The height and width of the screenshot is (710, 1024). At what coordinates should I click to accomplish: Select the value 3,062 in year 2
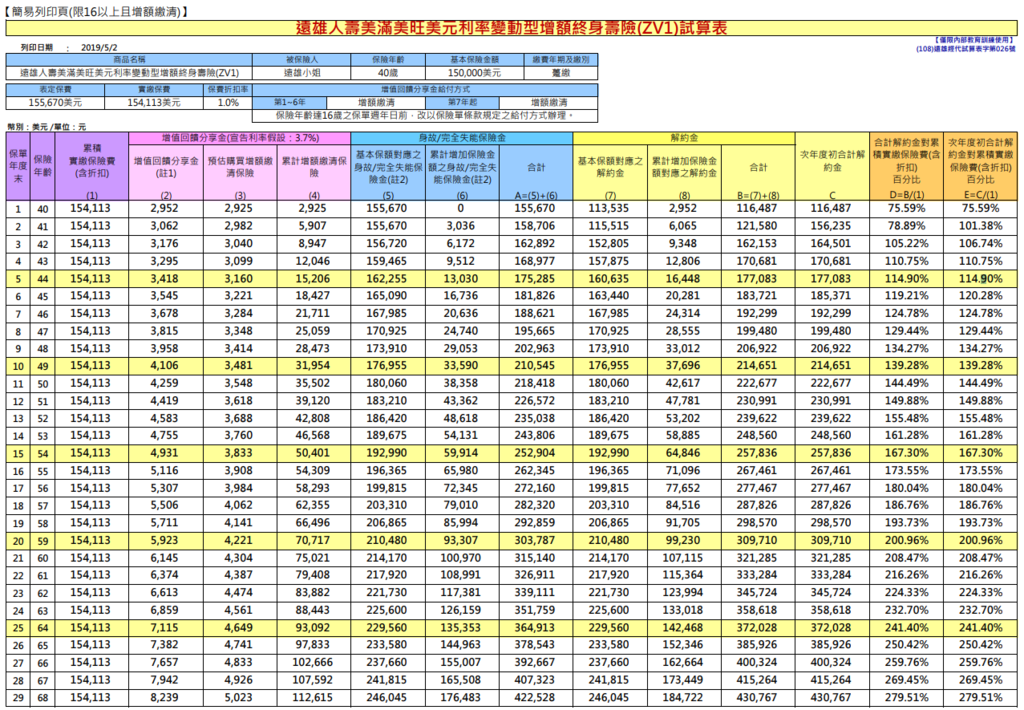coord(165,226)
